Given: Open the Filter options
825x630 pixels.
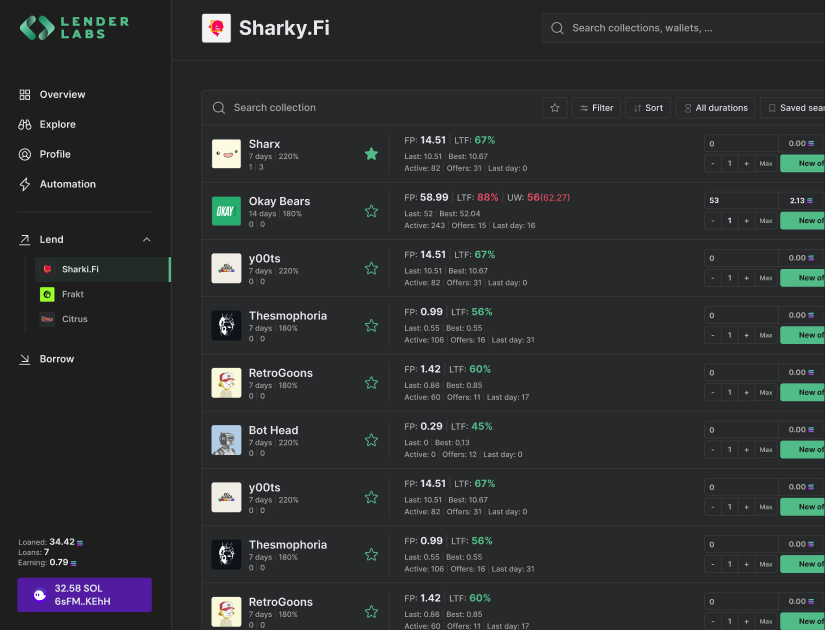Looking at the screenshot, I should point(595,108).
